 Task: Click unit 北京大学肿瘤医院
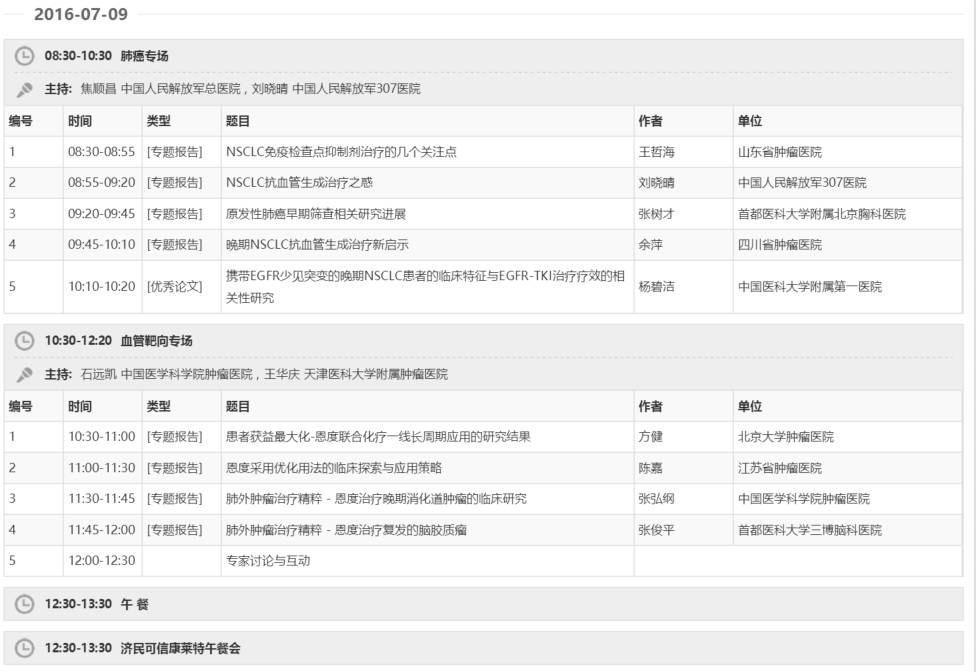(x=786, y=437)
